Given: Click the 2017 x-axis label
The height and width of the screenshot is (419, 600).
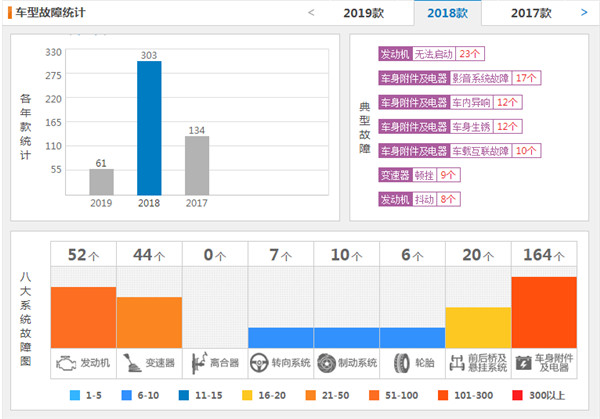Looking at the screenshot, I should tap(197, 203).
